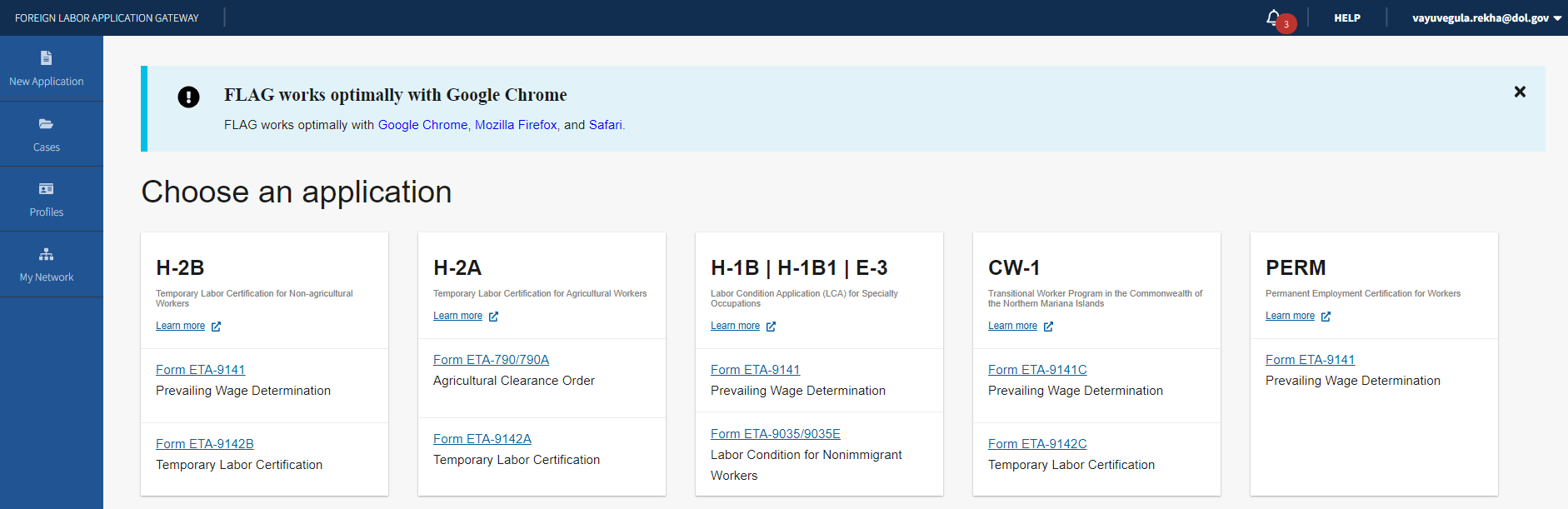The image size is (1568, 509).
Task: Click Labor Condition for Nonimmigrant Workers text
Action: click(x=806, y=465)
